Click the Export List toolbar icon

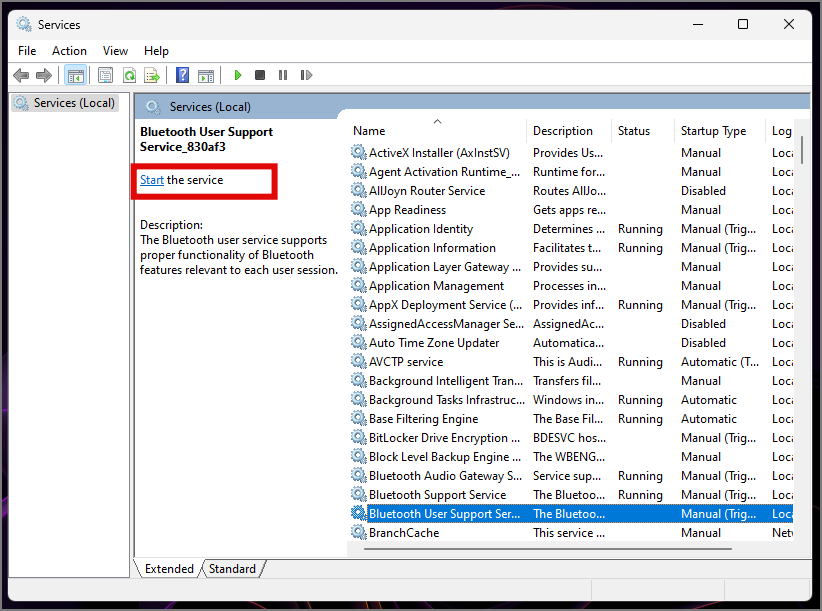[152, 75]
